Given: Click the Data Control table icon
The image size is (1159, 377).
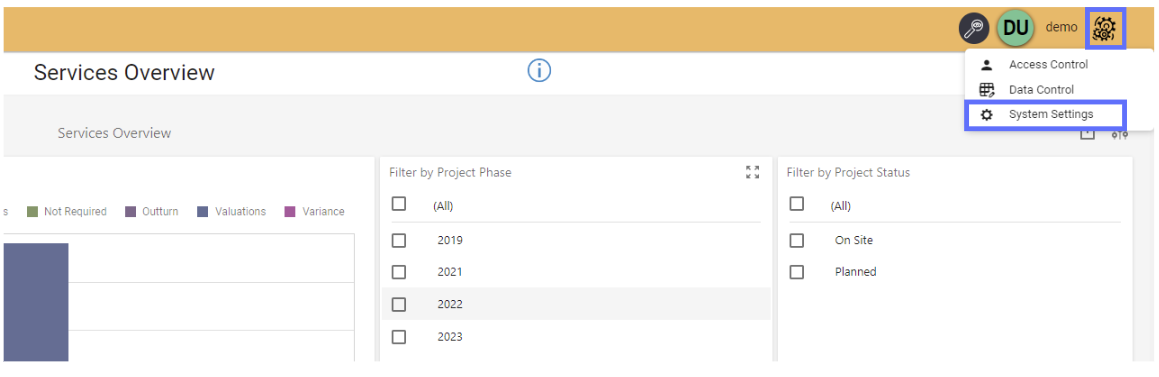Looking at the screenshot, I should (x=986, y=89).
